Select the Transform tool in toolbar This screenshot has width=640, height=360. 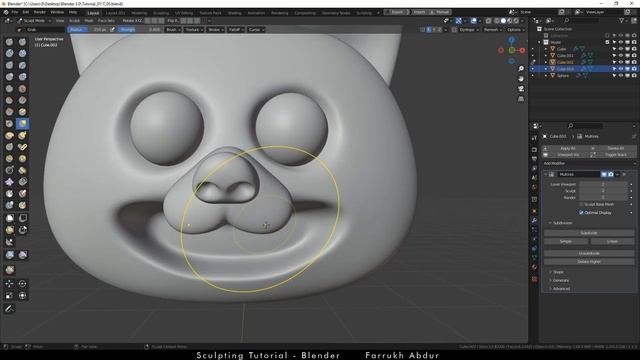[x=22, y=295]
